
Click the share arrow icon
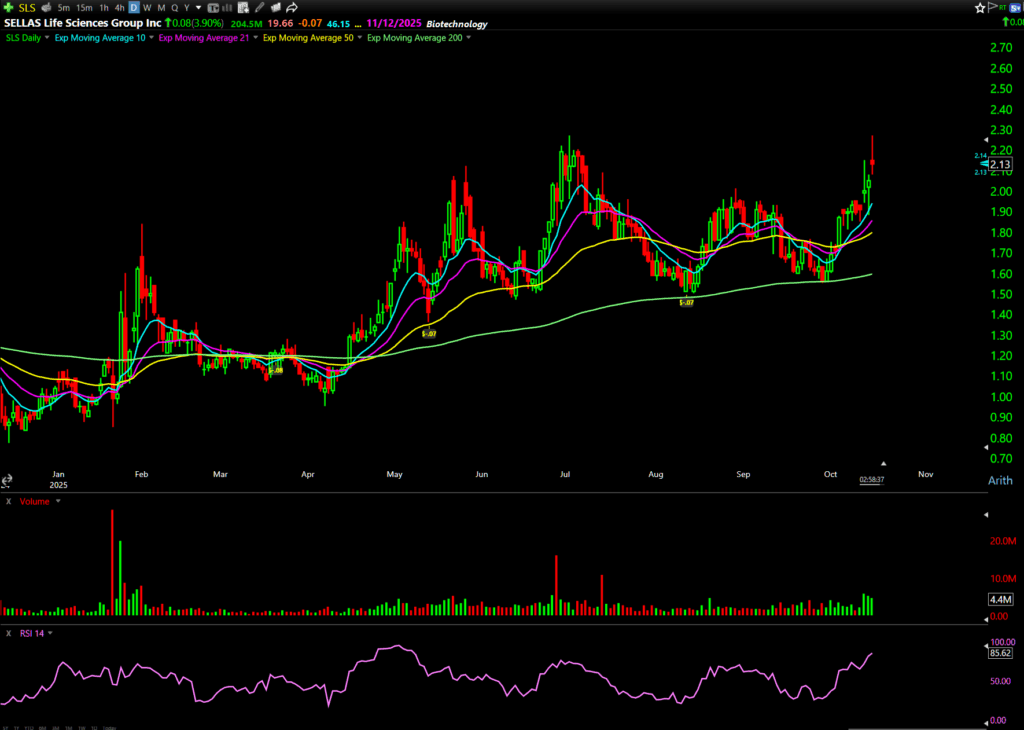[x=291, y=8]
